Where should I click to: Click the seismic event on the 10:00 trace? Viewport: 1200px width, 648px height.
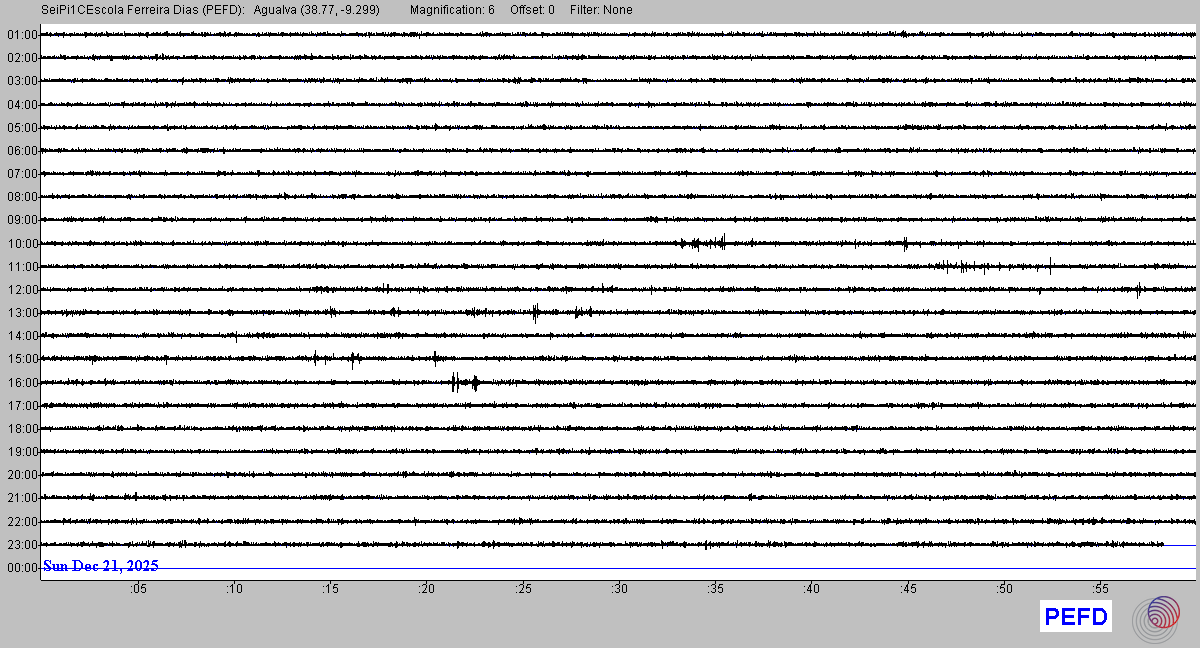(705, 242)
